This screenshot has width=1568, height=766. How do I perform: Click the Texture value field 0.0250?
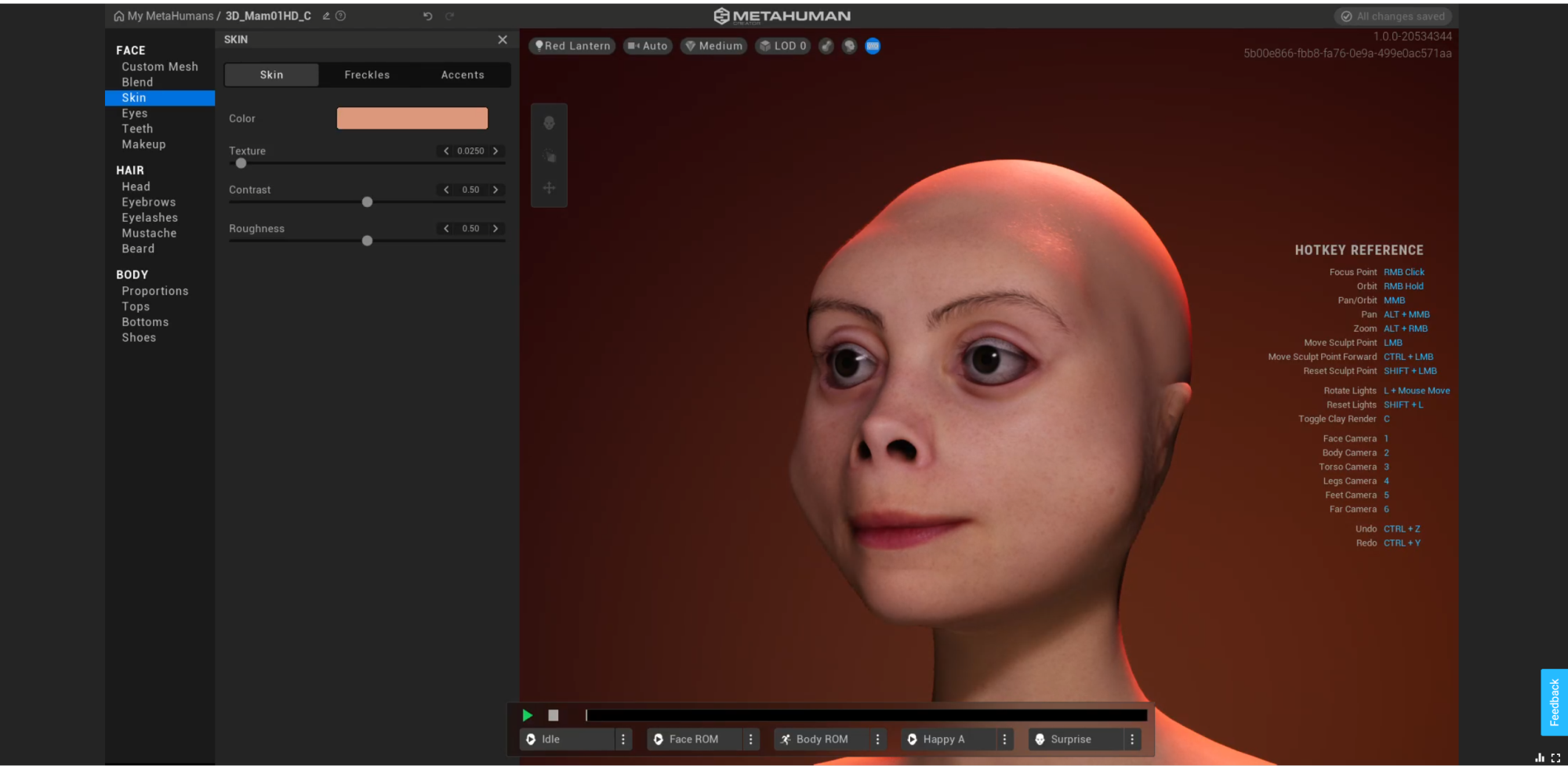[x=470, y=151]
